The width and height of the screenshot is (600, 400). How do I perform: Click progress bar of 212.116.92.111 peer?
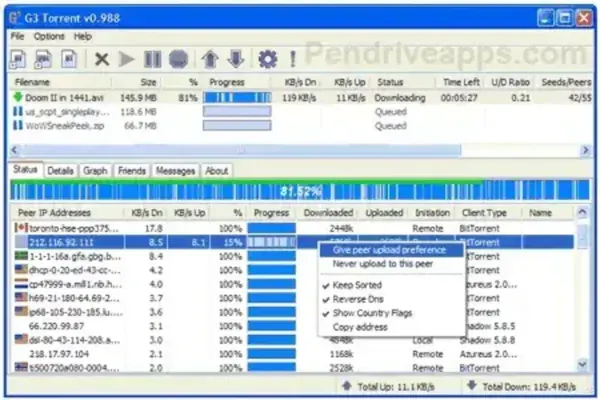click(x=271, y=242)
